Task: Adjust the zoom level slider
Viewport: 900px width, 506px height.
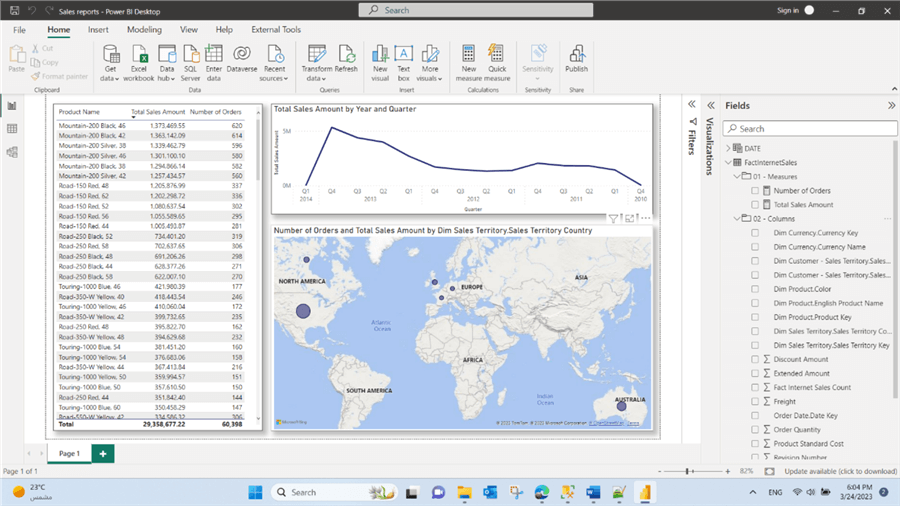Action: point(688,471)
